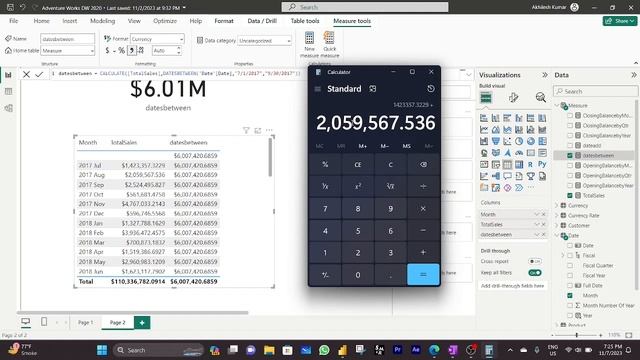
Task: Toggle the Keep all filters switch
Action: 535,273
